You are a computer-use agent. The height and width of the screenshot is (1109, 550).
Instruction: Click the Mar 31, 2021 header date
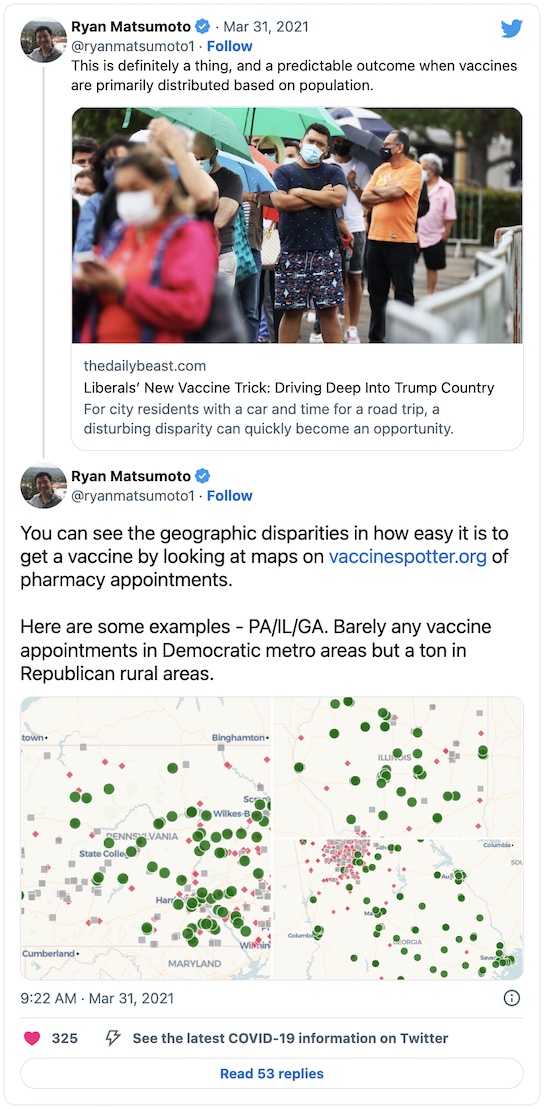tap(267, 27)
